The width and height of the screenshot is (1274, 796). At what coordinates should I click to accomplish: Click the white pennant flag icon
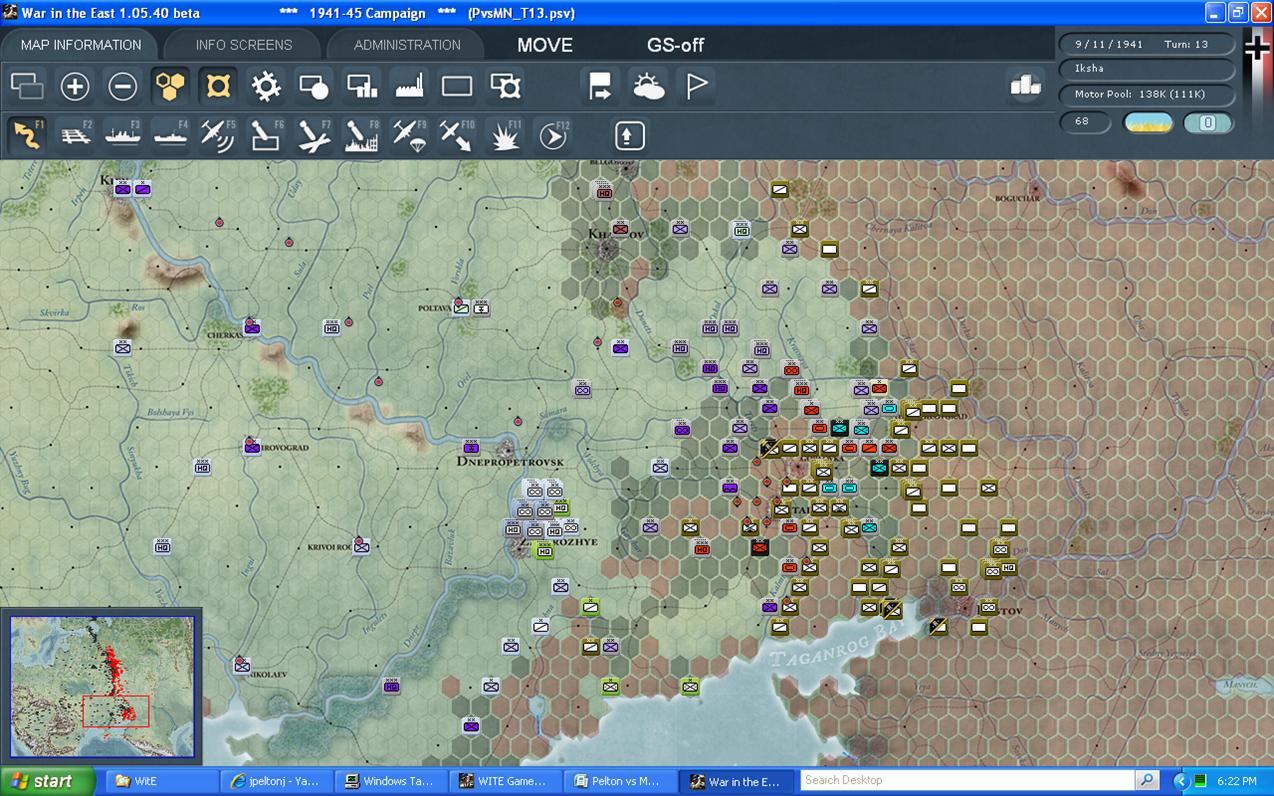click(696, 87)
